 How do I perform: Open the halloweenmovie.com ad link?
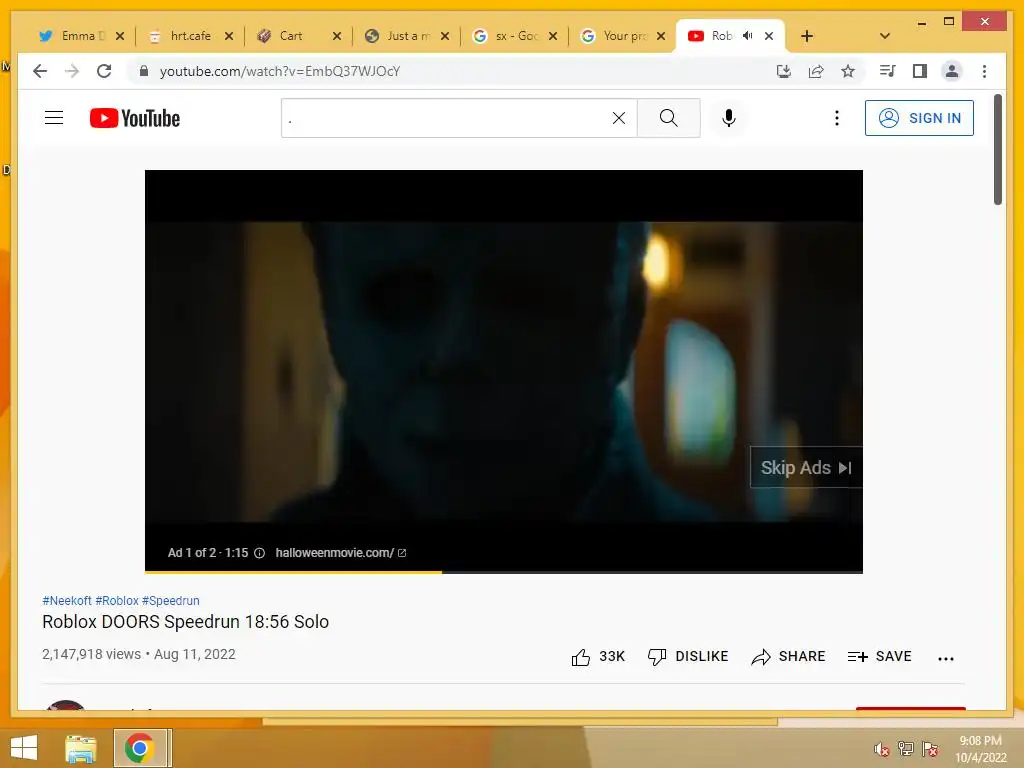(340, 552)
